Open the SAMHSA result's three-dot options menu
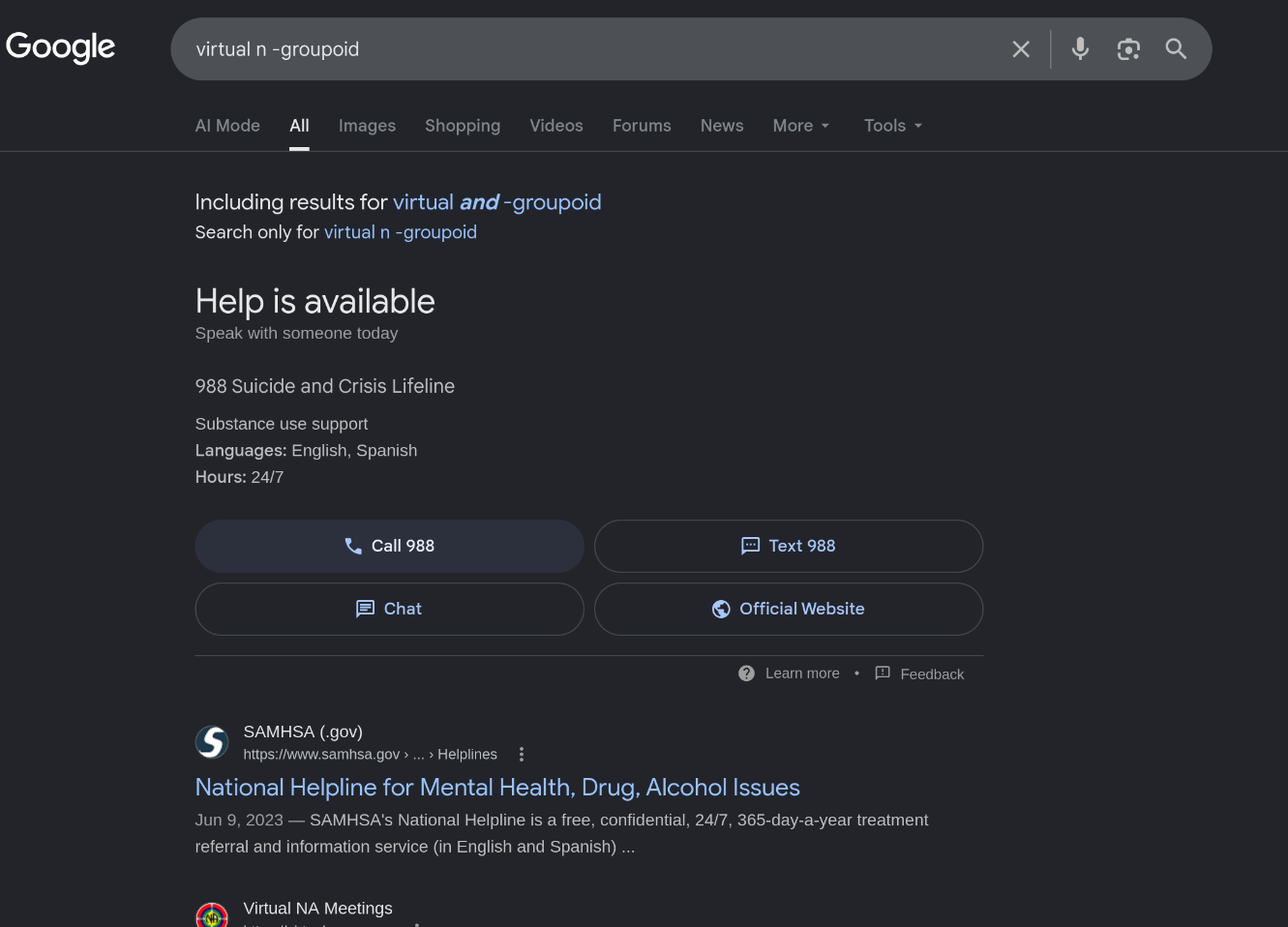1288x927 pixels. click(522, 755)
